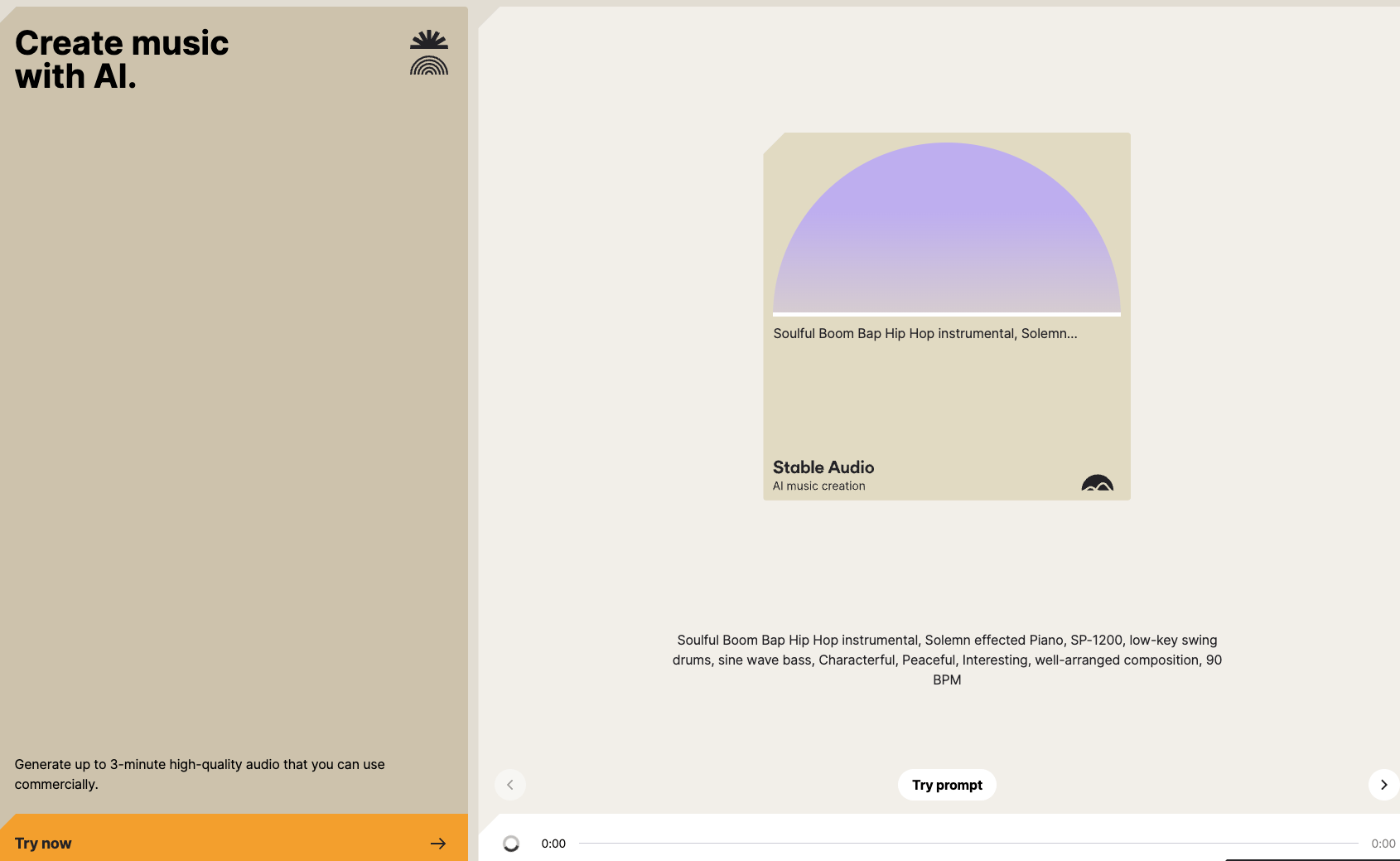Click the Stable Audio label on the card
Screen dimensions: 1400x861
tap(823, 467)
